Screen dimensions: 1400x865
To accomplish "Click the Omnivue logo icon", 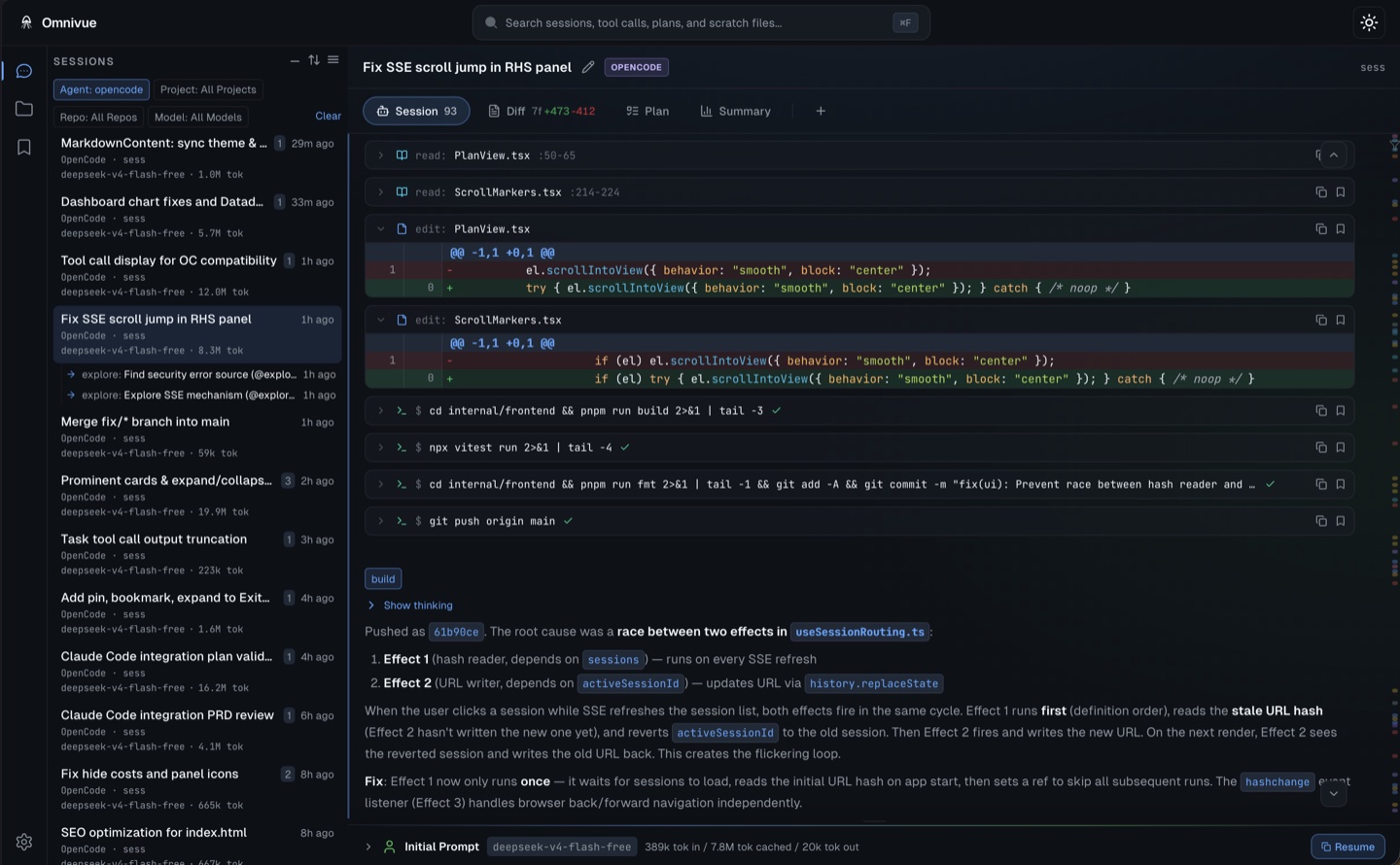I will tap(26, 22).
